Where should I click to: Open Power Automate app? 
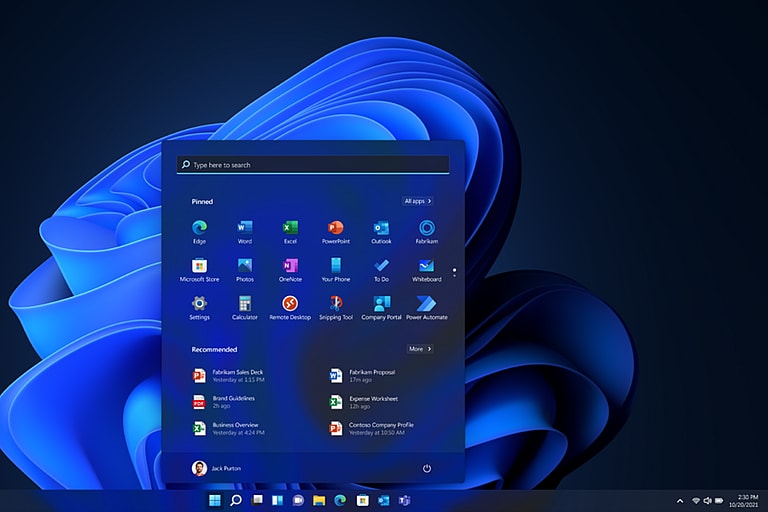426,304
